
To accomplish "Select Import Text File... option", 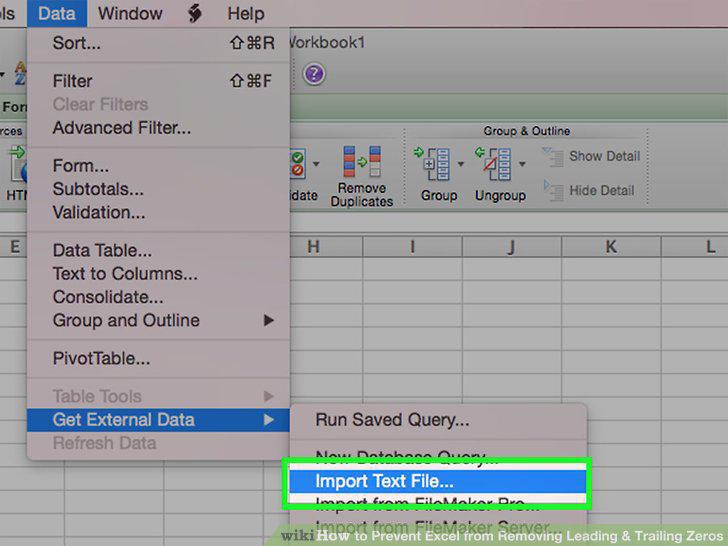I will tap(438, 481).
